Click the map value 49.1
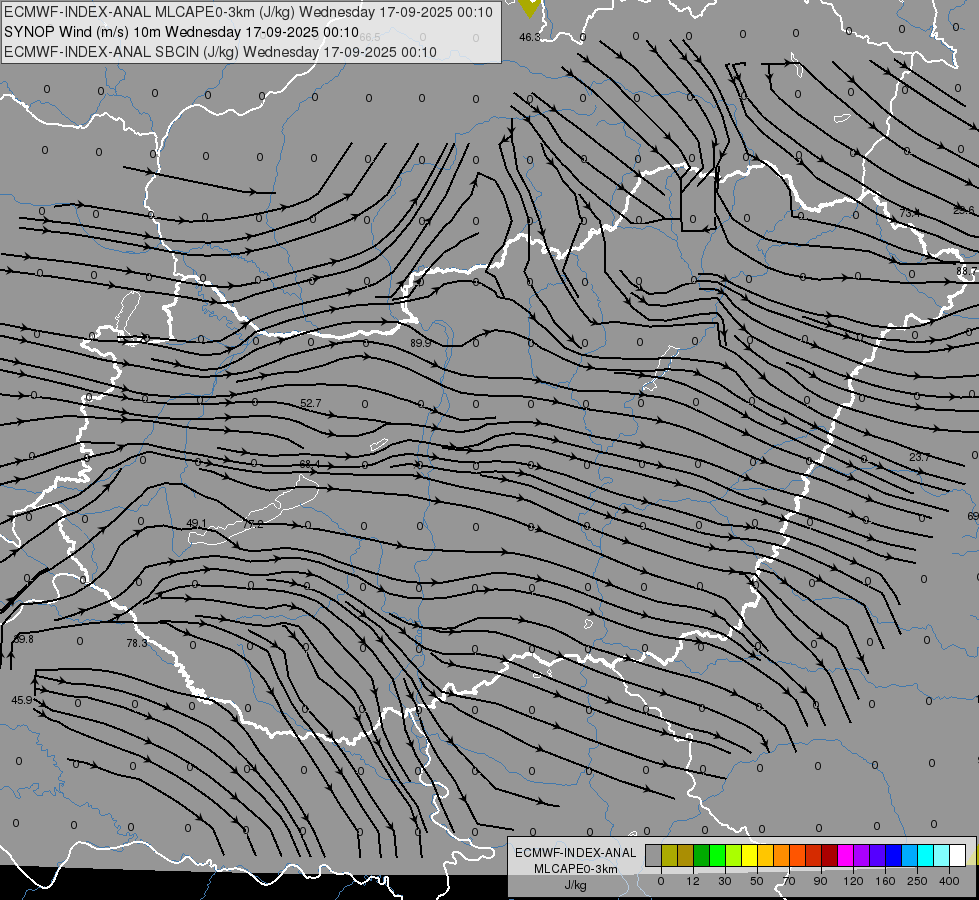 [197, 523]
